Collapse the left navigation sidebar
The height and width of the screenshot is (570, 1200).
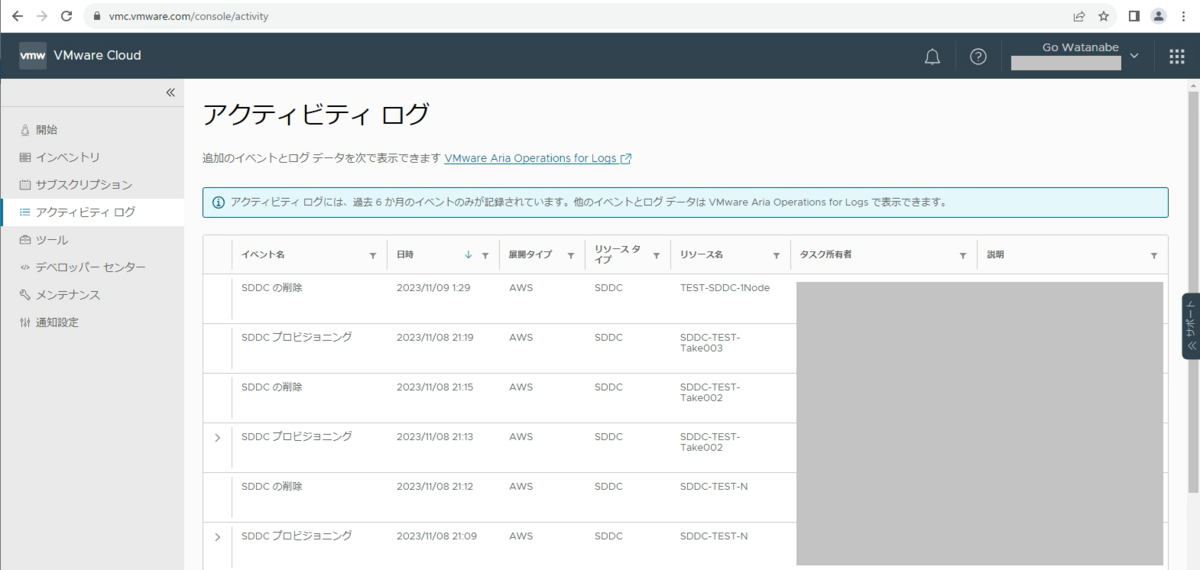(x=170, y=92)
